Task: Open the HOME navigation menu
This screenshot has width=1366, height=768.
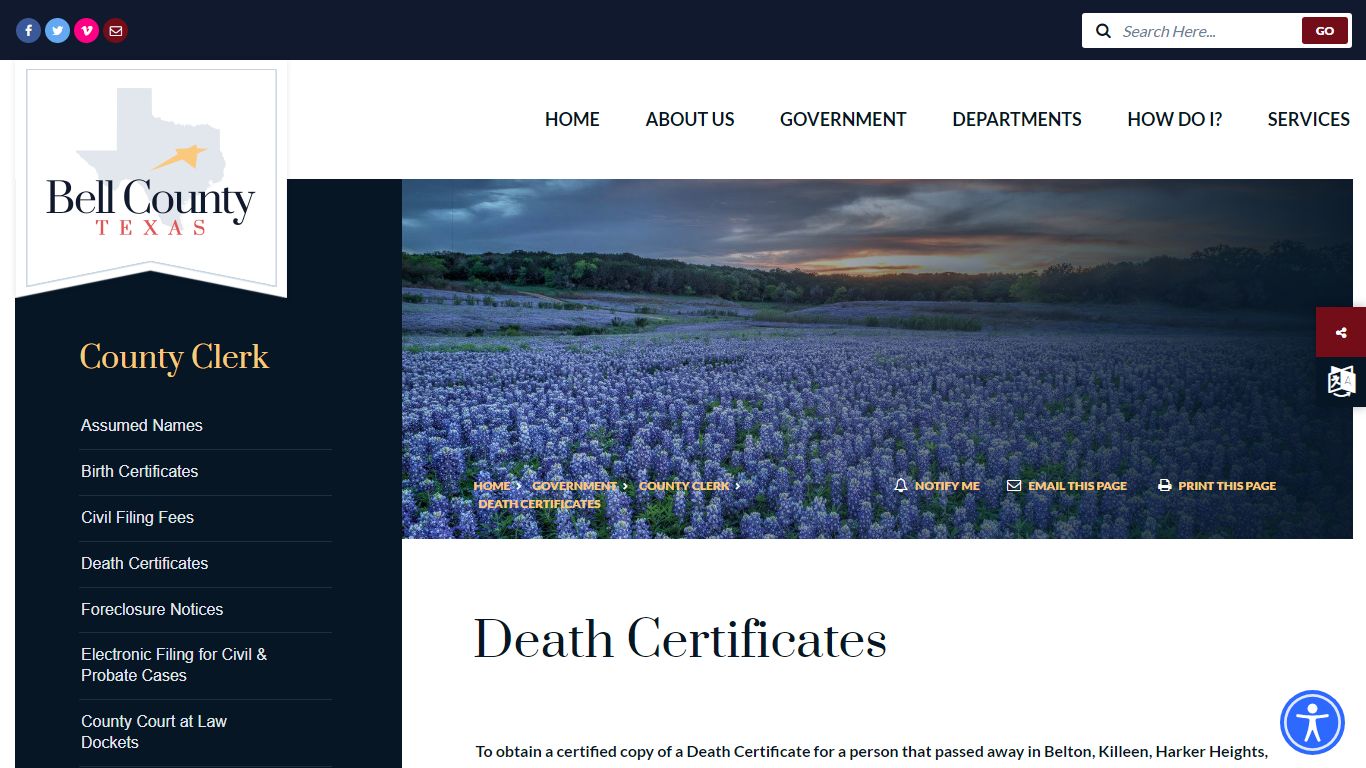Action: 572,119
